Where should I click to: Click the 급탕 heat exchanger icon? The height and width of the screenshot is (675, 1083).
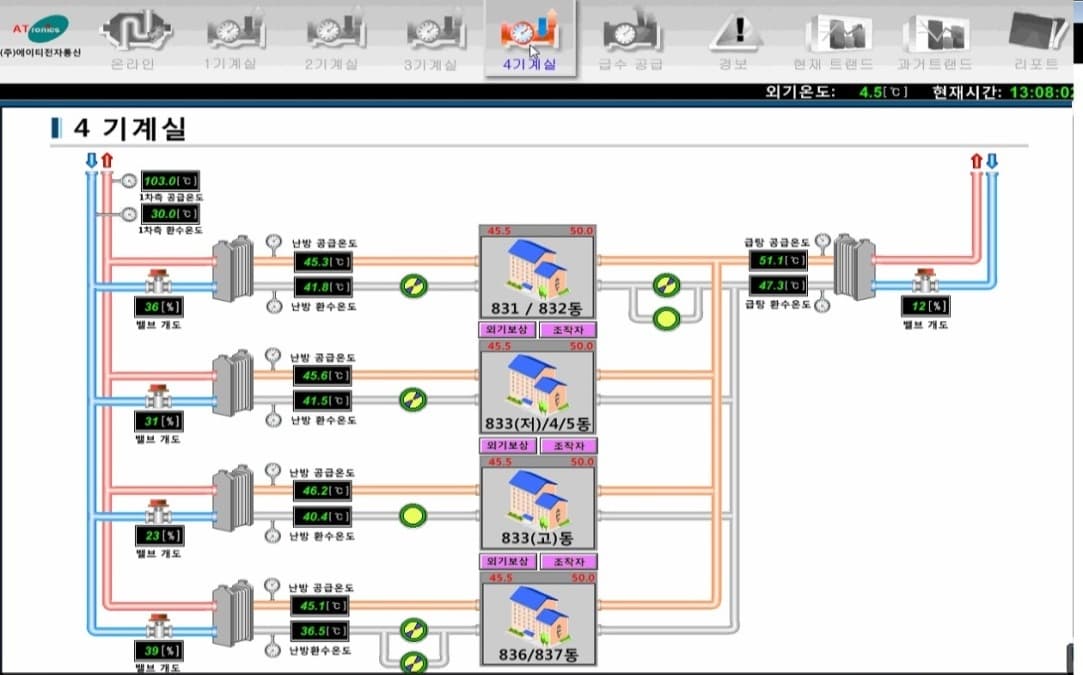[854, 267]
